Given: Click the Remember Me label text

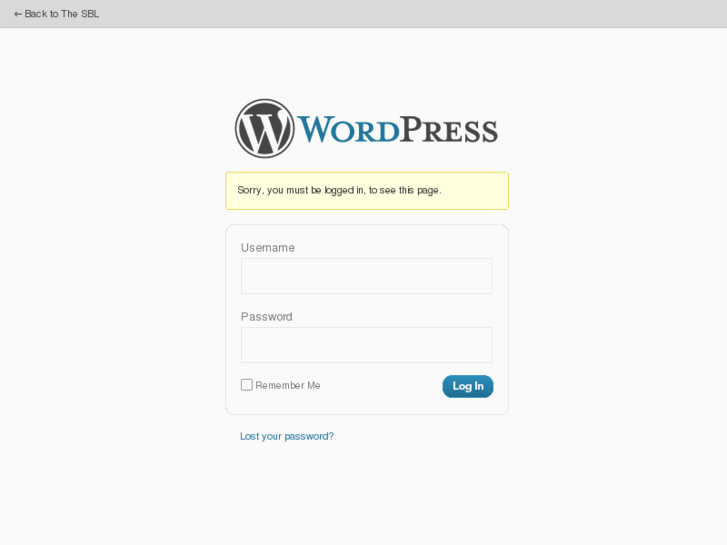Looking at the screenshot, I should coord(287,385).
